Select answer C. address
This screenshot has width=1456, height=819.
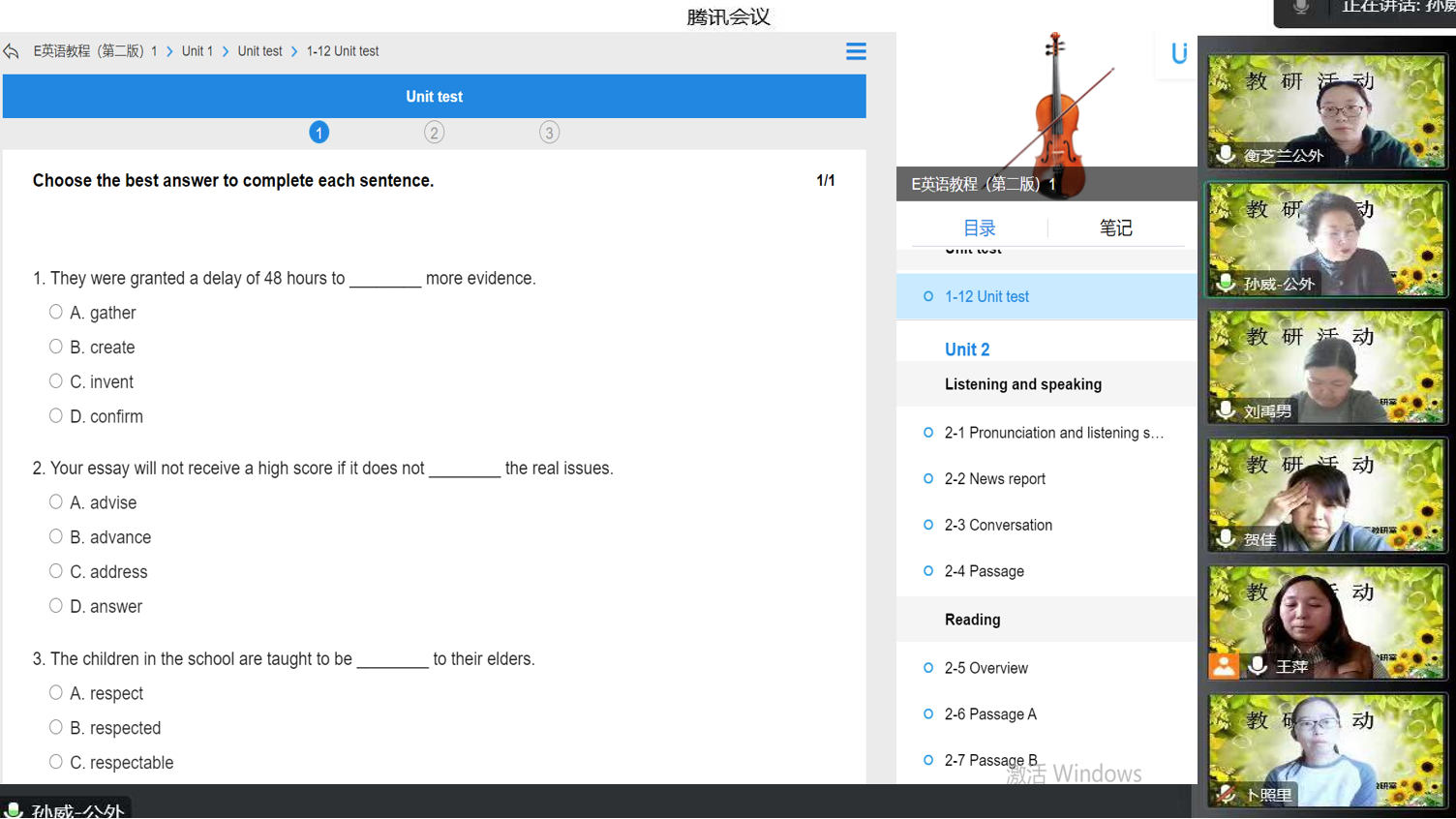(x=56, y=571)
